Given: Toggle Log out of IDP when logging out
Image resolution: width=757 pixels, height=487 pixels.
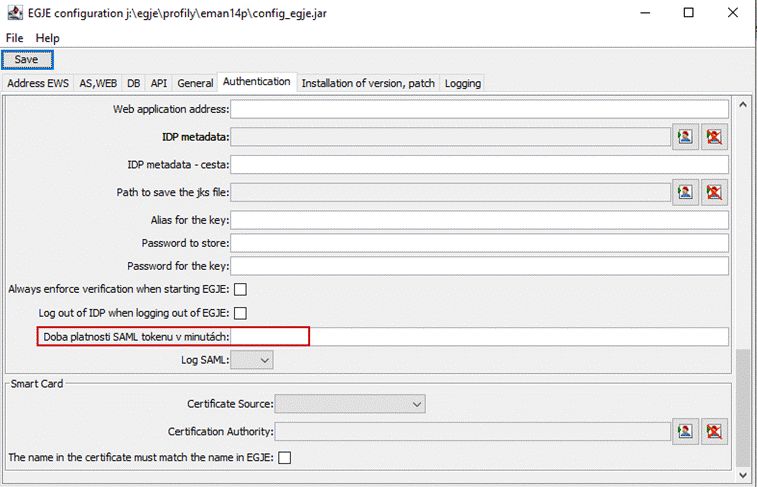Looking at the screenshot, I should 240,313.
